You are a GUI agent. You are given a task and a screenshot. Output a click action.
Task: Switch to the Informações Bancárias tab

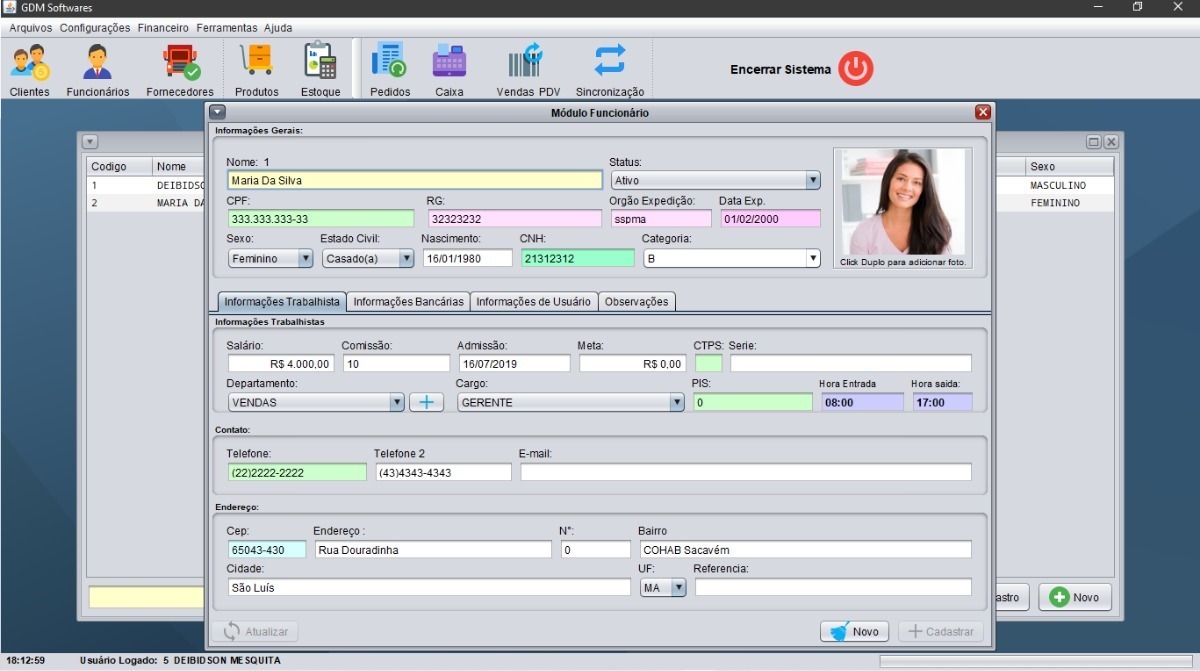pyautogui.click(x=408, y=301)
